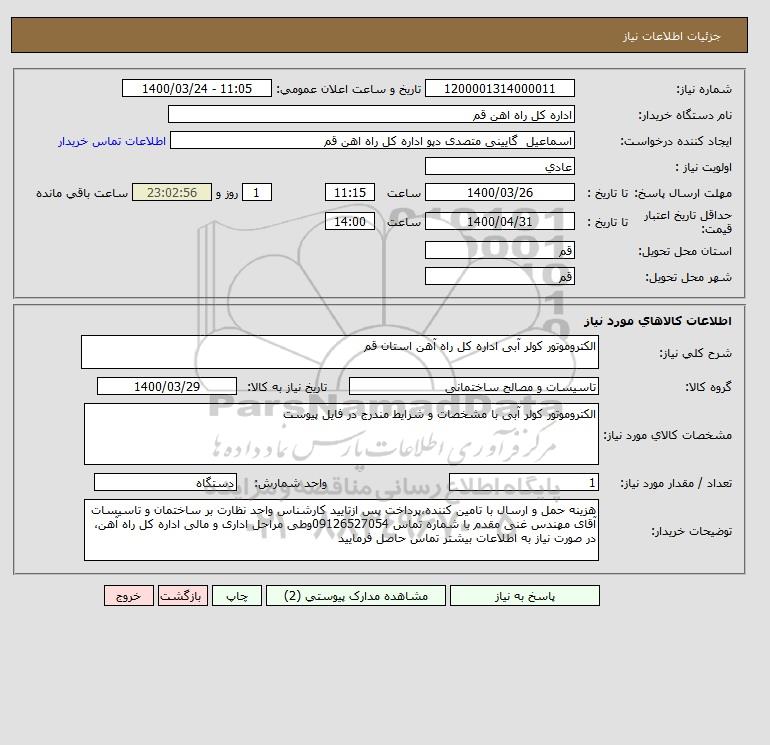Click label تاریخ و ساعت اعلان عمومی
Image resolution: width=770 pixels, height=745 pixels.
[x=349, y=89]
